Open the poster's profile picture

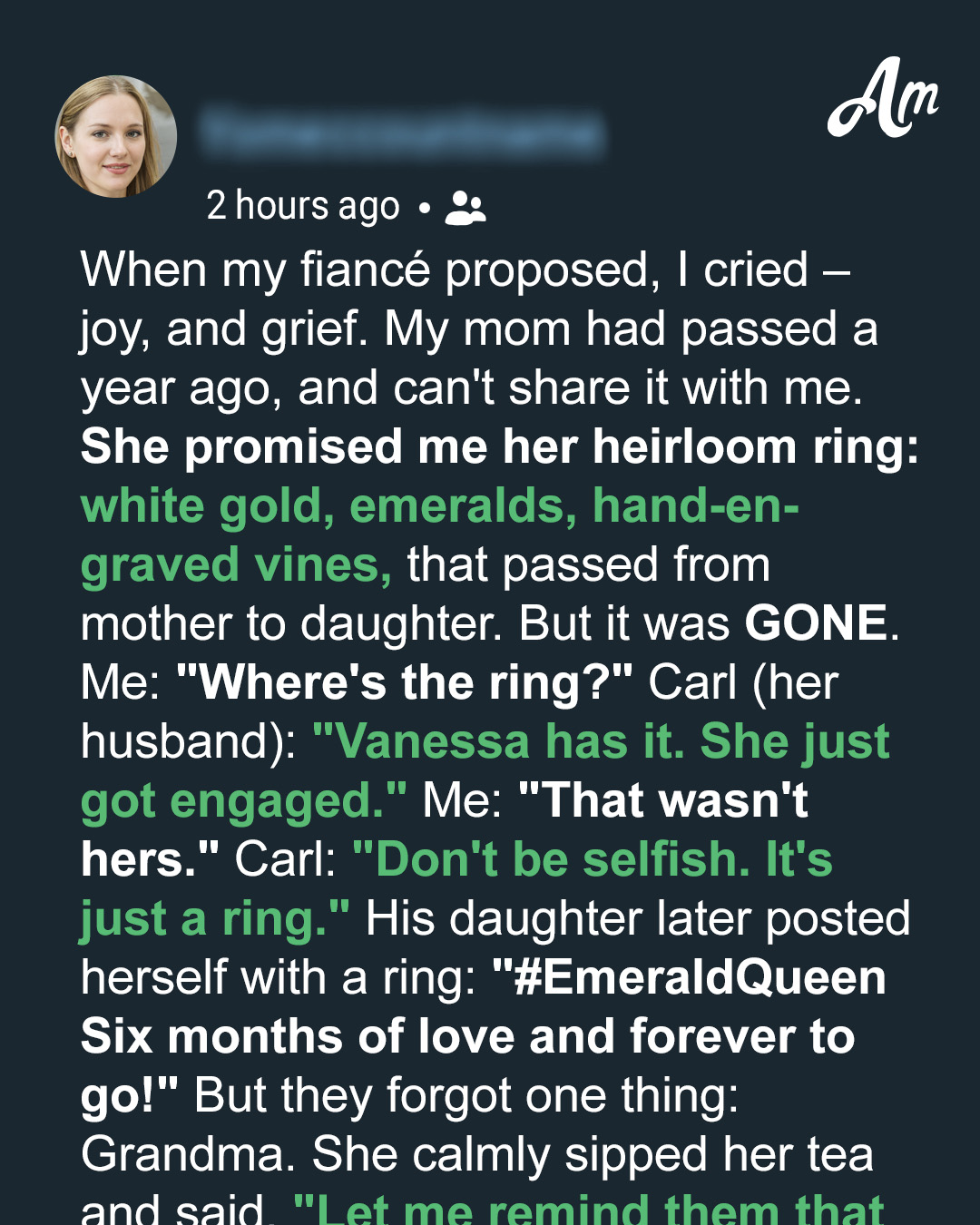pyautogui.click(x=116, y=136)
